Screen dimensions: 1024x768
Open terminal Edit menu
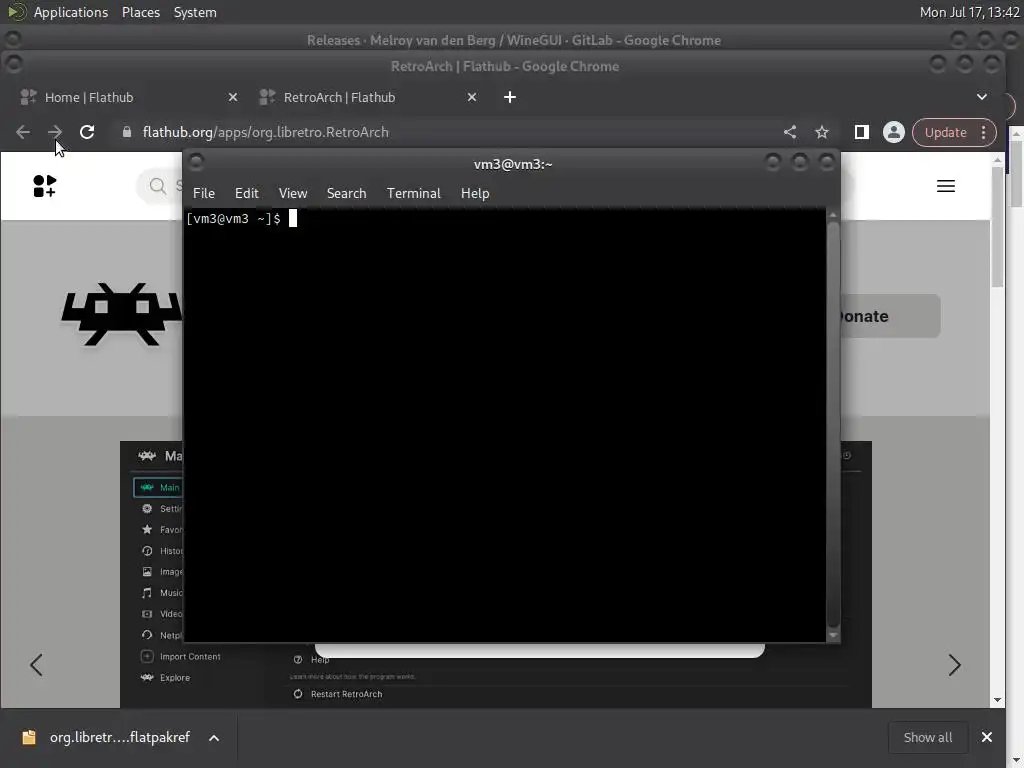pos(246,193)
